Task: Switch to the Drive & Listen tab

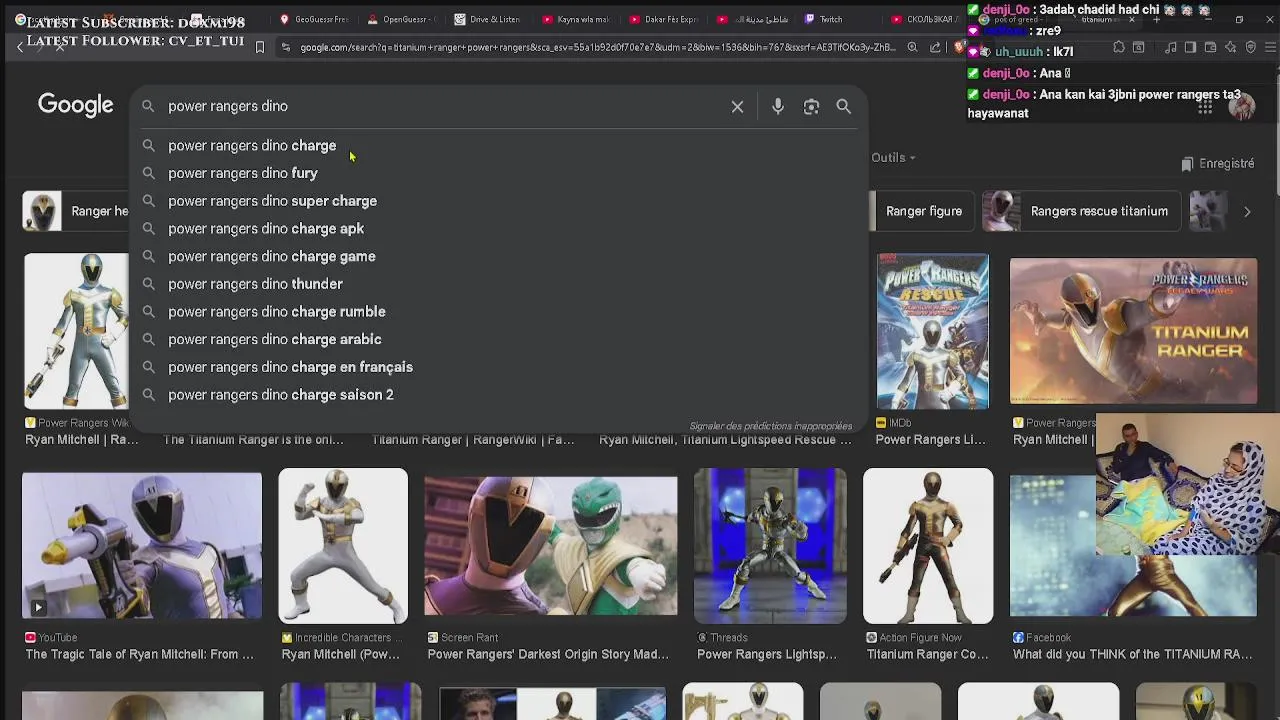Action: (x=487, y=19)
